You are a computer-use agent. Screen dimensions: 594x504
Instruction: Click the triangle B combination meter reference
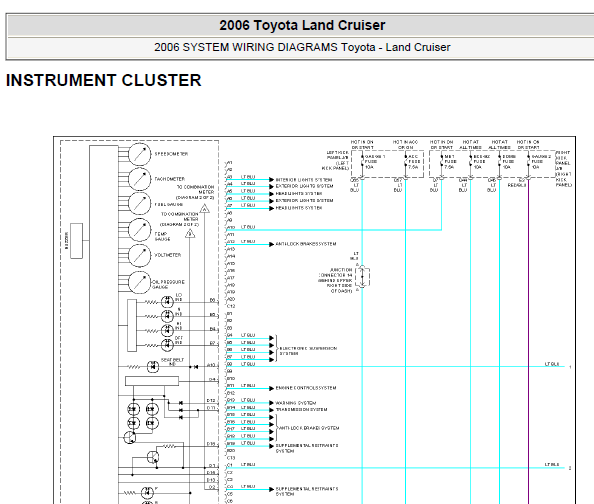point(190,233)
